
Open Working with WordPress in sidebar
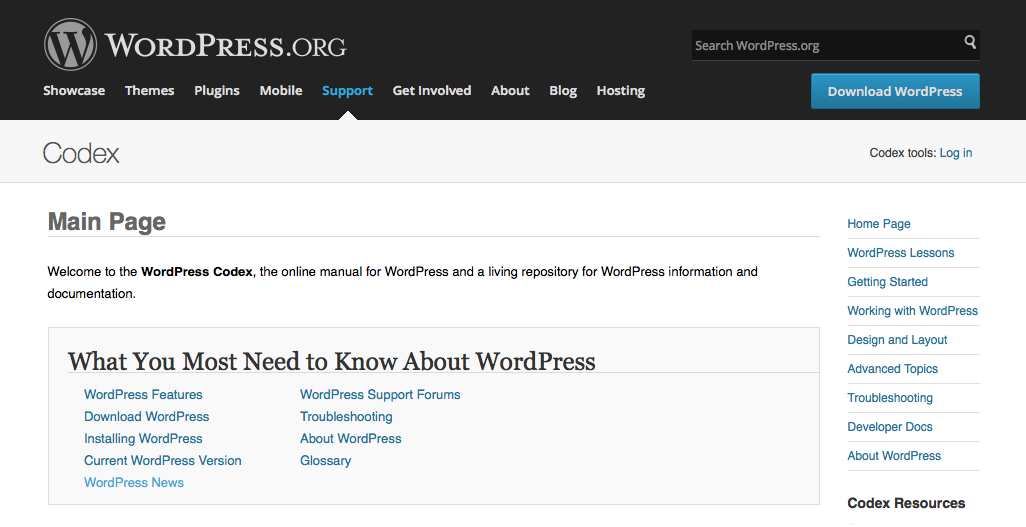(x=913, y=311)
